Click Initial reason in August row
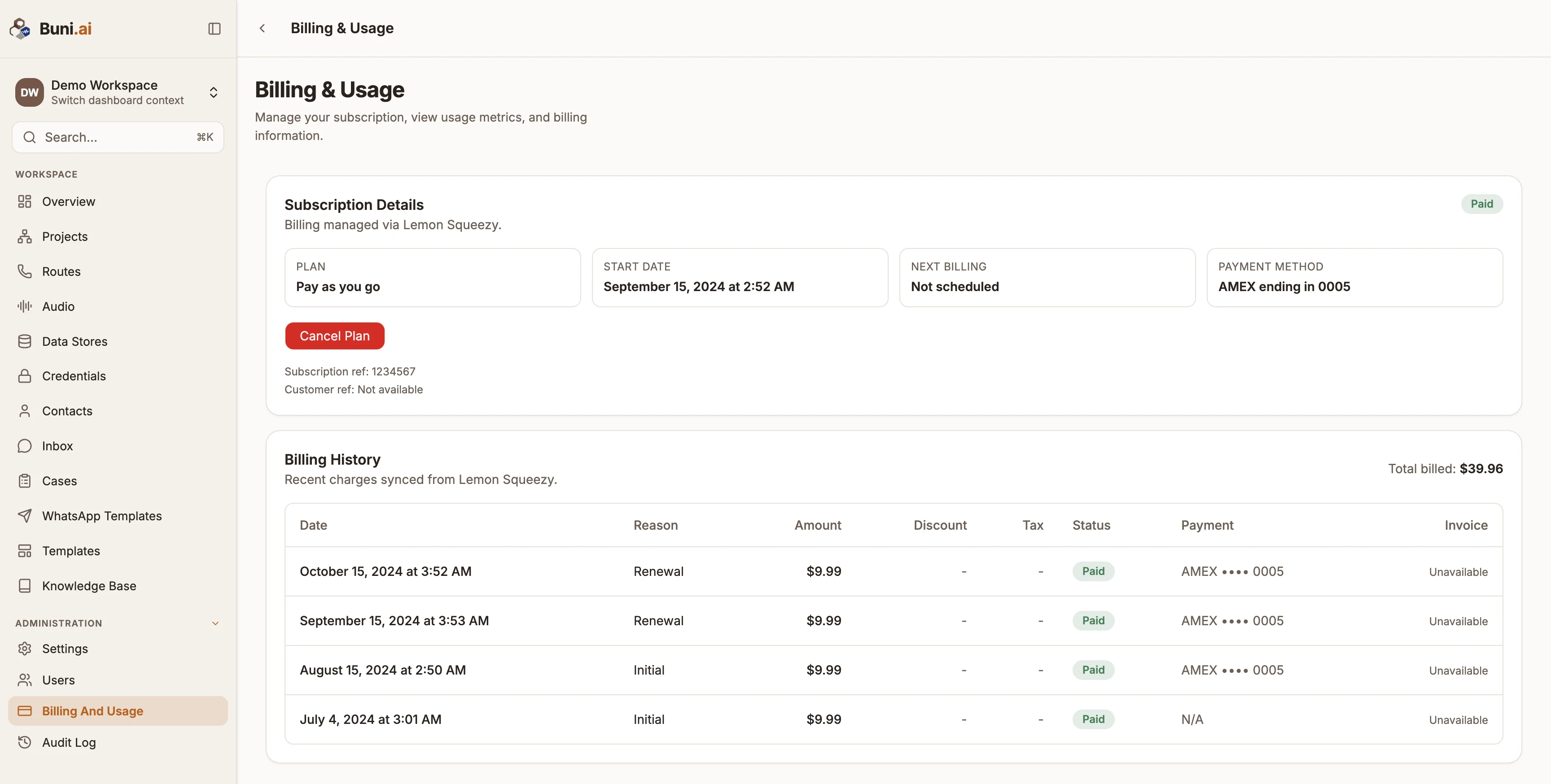This screenshot has height=784, width=1551. pyautogui.click(x=649, y=670)
